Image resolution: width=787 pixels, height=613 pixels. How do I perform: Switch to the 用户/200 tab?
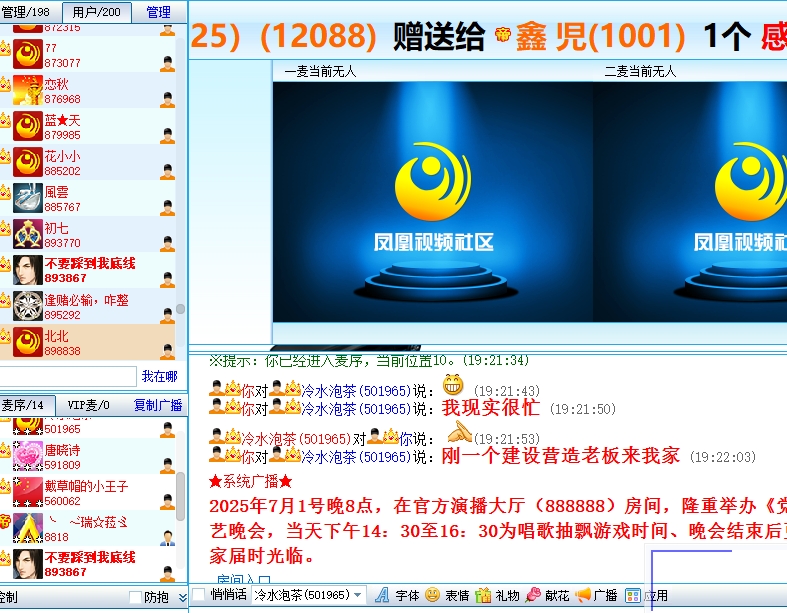pos(96,12)
